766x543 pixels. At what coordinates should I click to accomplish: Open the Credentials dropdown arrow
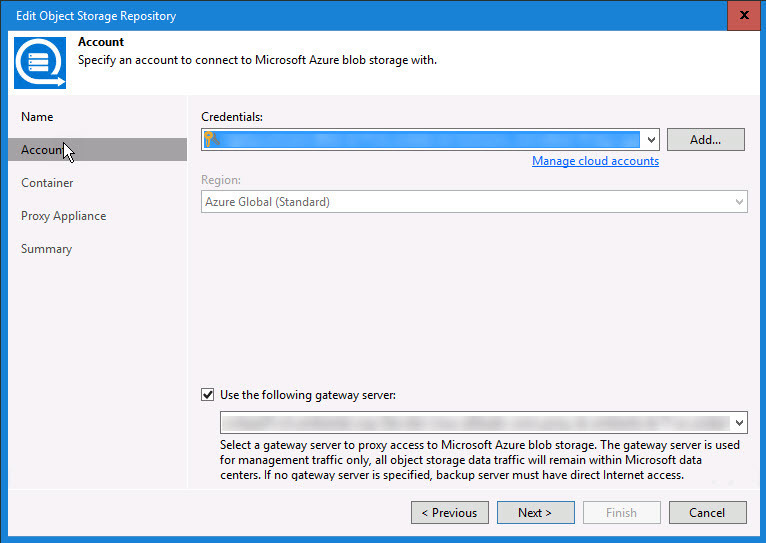tap(651, 140)
